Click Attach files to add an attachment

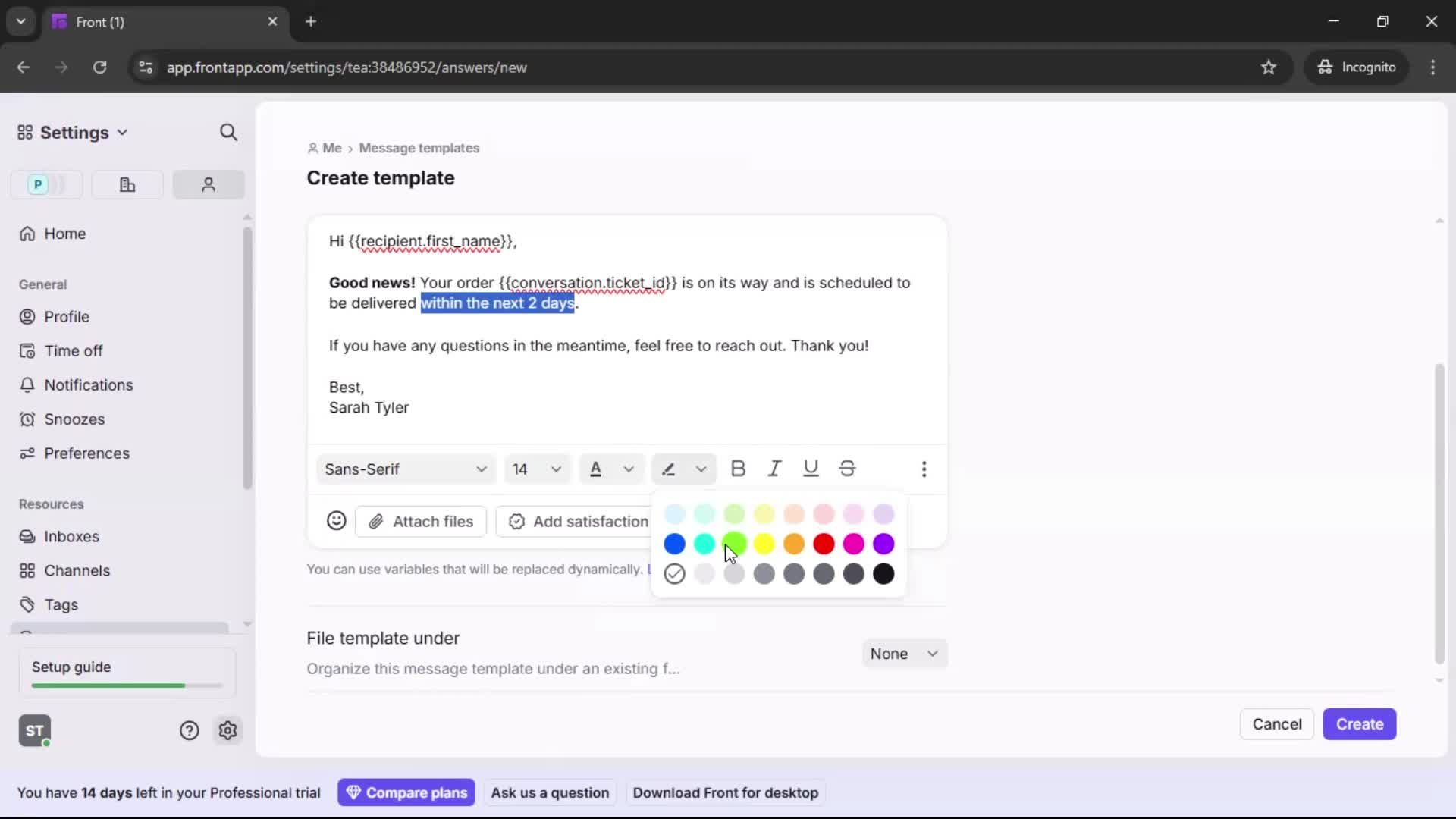coord(421,521)
